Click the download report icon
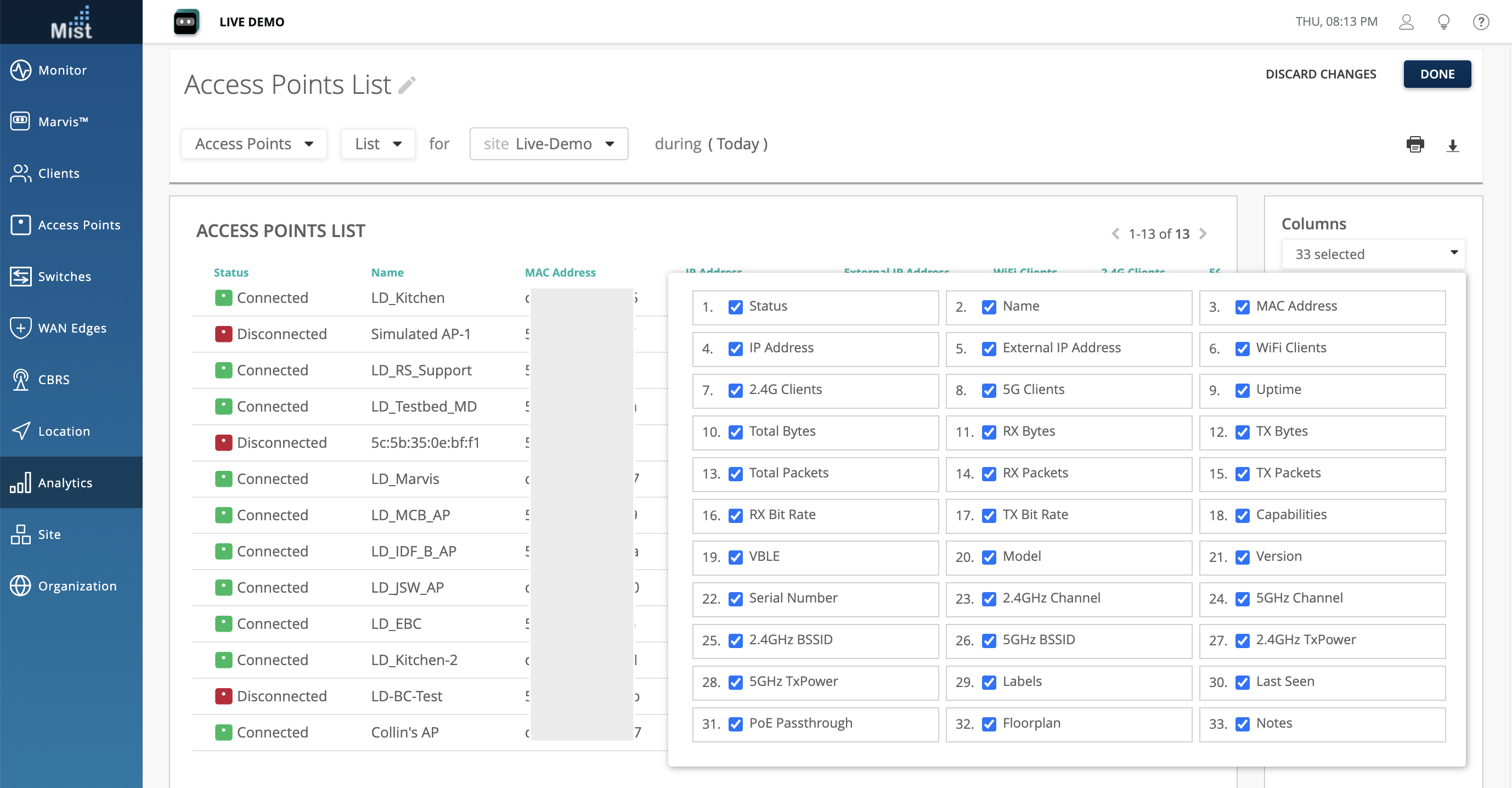Image resolution: width=1512 pixels, height=788 pixels. point(1452,145)
